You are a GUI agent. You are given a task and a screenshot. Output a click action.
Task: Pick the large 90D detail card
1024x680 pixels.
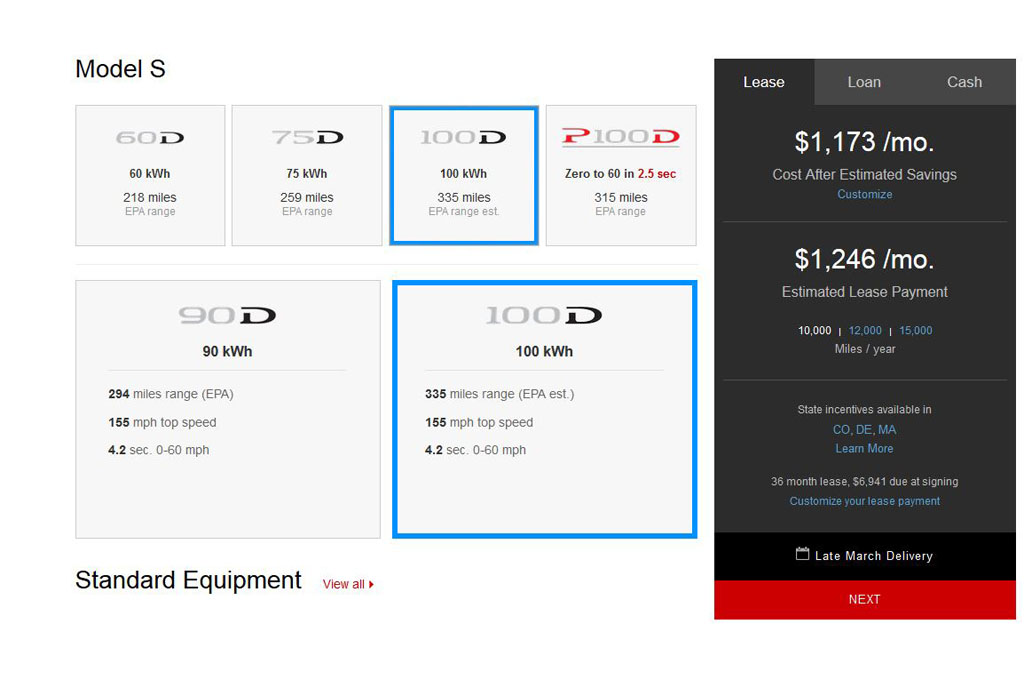tap(228, 409)
